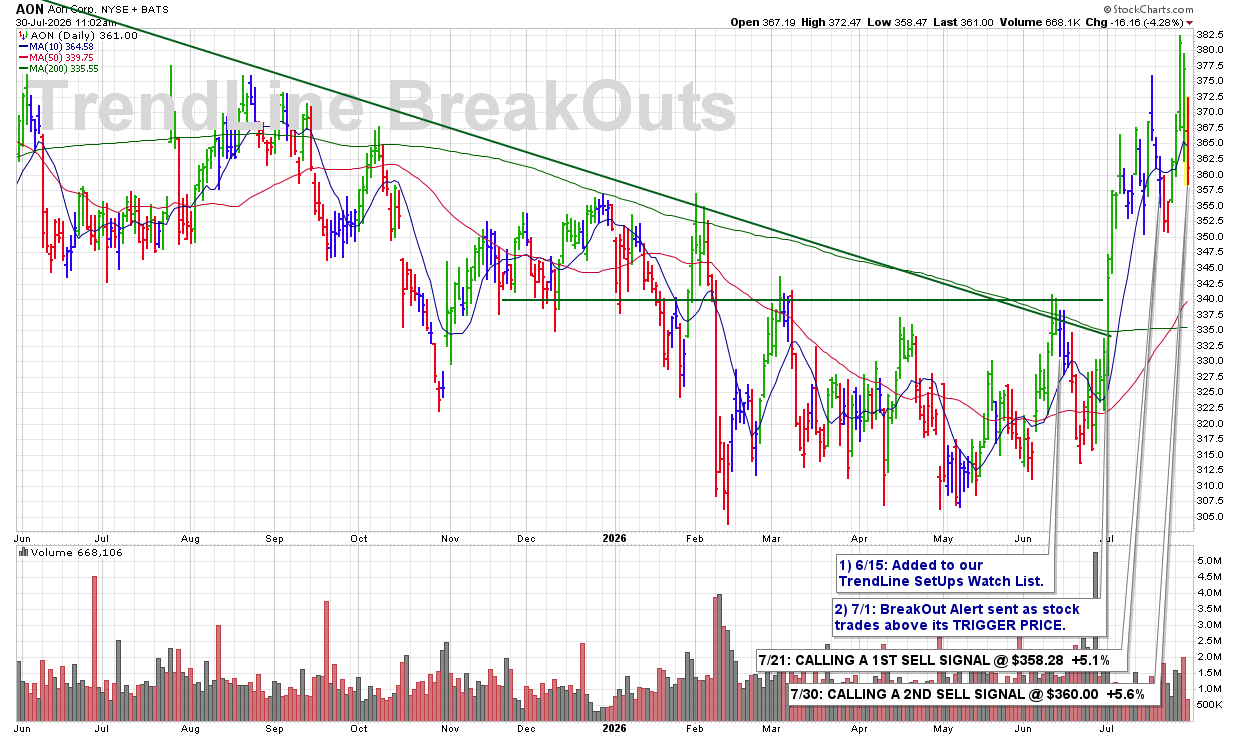
Task: Click the Feb month label under price chart
Action: point(694,537)
